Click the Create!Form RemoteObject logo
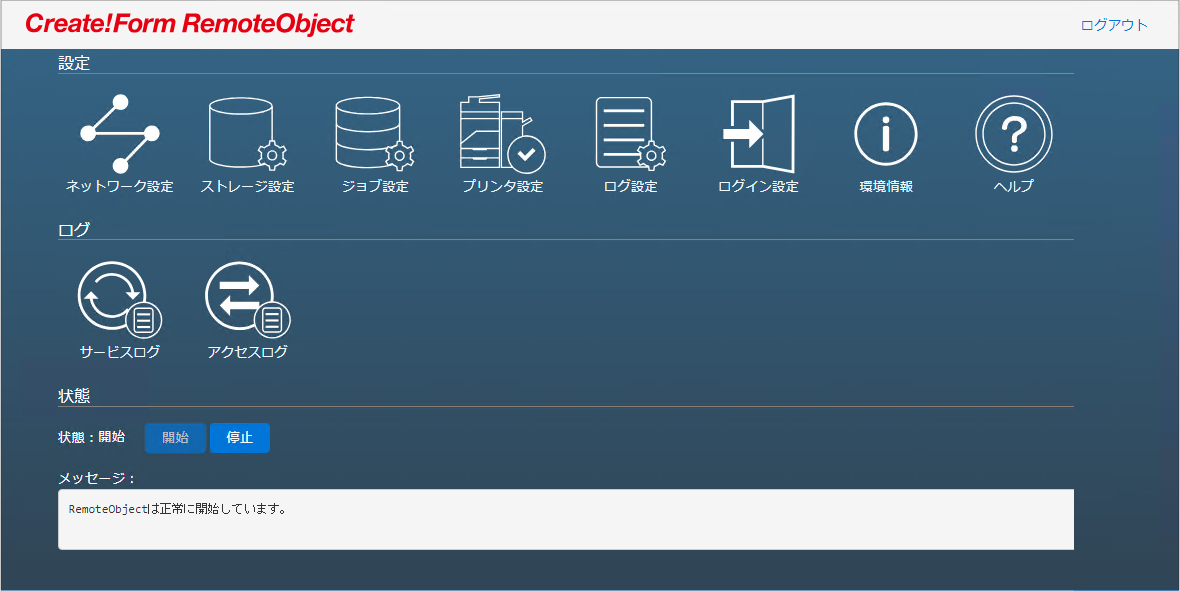Image resolution: width=1180 pixels, height=591 pixels. point(189,24)
